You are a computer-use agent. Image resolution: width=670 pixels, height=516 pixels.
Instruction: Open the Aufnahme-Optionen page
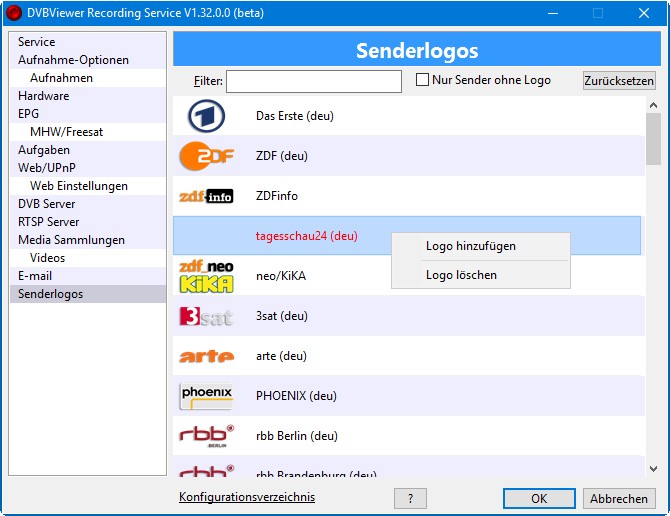tap(88, 60)
